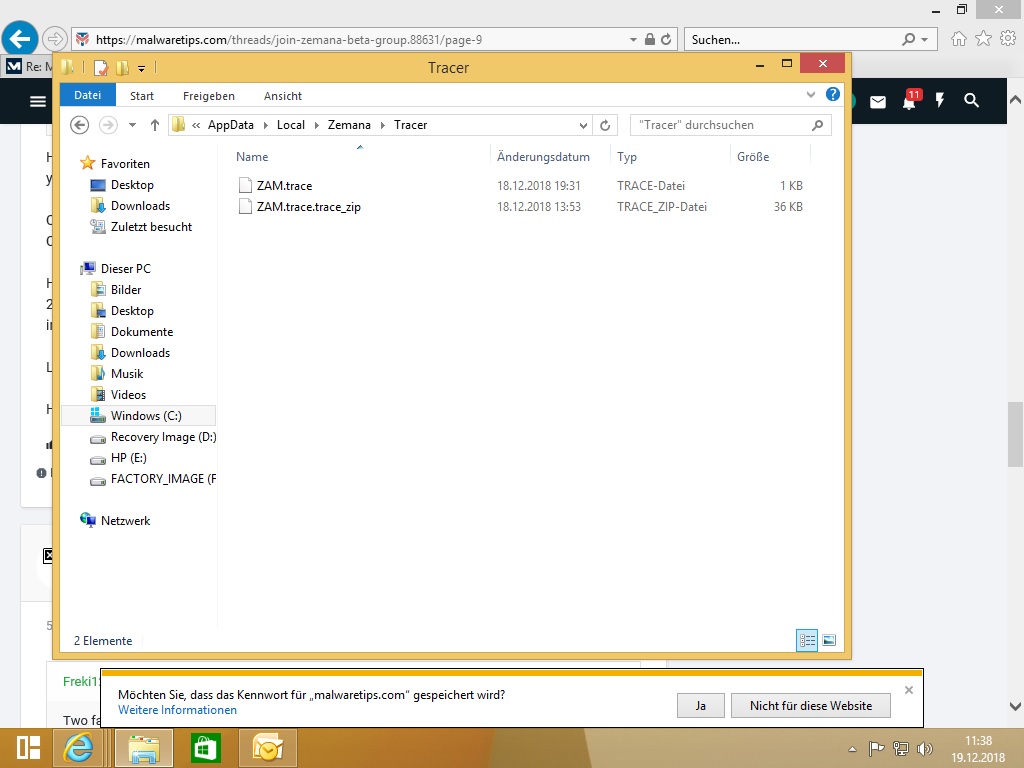Screen dimensions: 1024x768
Task: Sort by Größe column header
Action: 770,157
